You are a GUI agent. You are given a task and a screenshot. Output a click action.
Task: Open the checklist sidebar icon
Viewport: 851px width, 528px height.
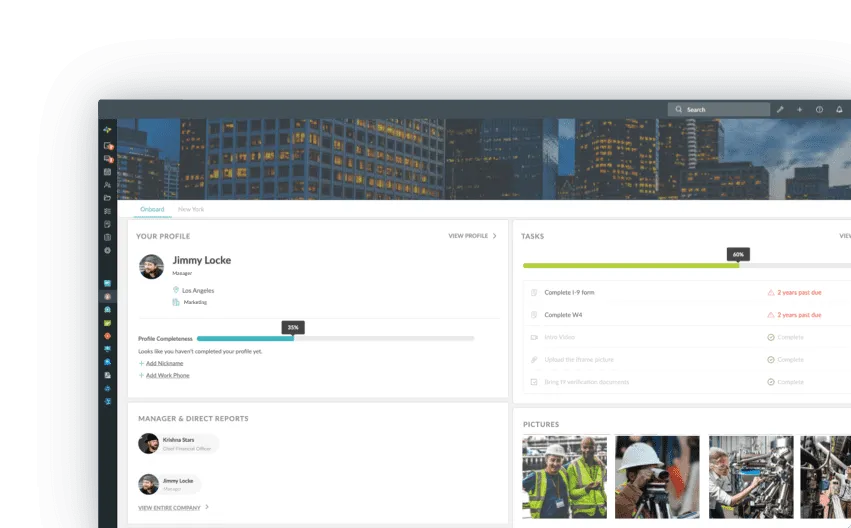pyautogui.click(x=107, y=211)
